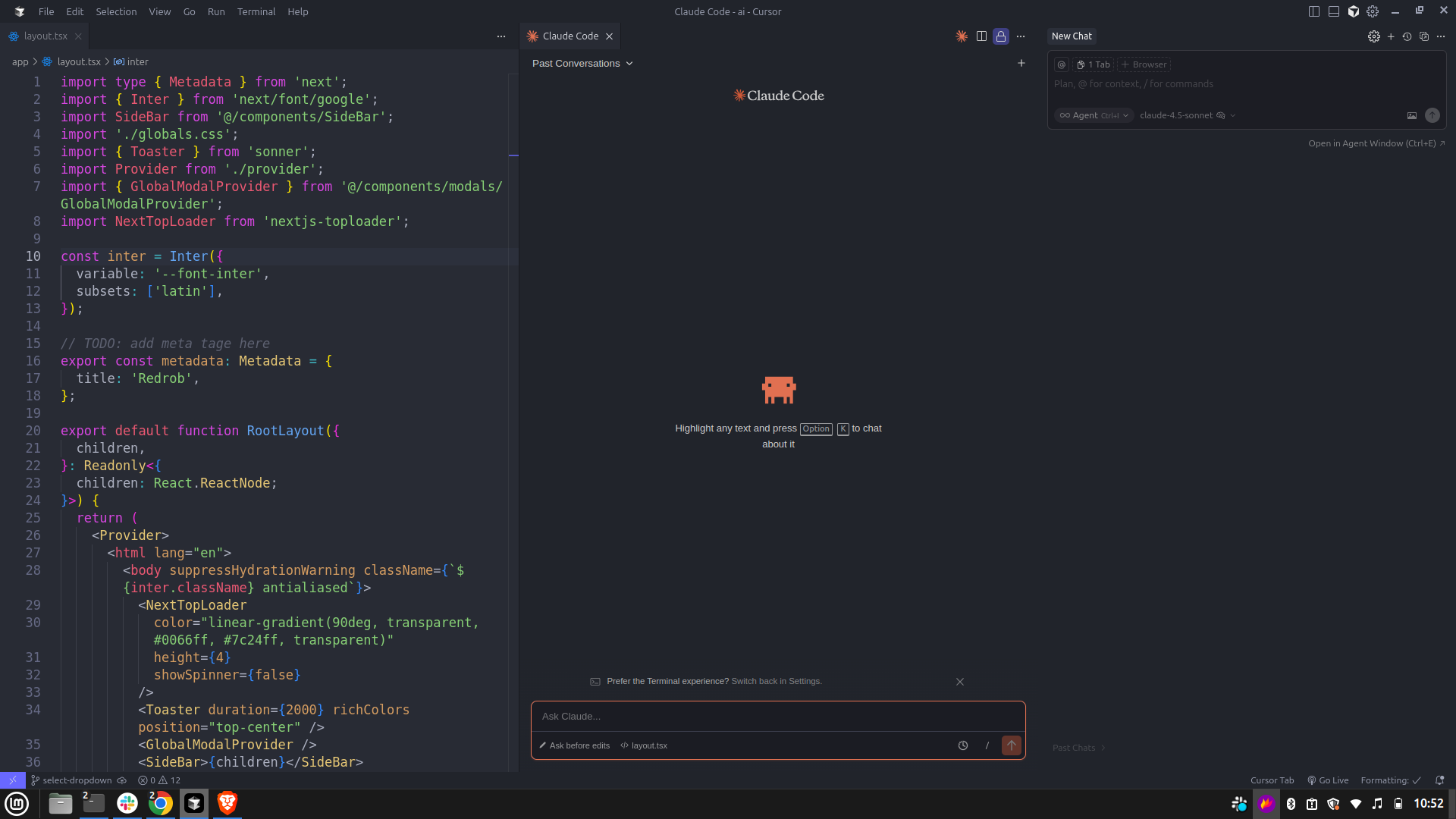Viewport: 1456px width, 819px height.
Task: Click the GitHub icon in the title bar
Action: click(x=1354, y=11)
